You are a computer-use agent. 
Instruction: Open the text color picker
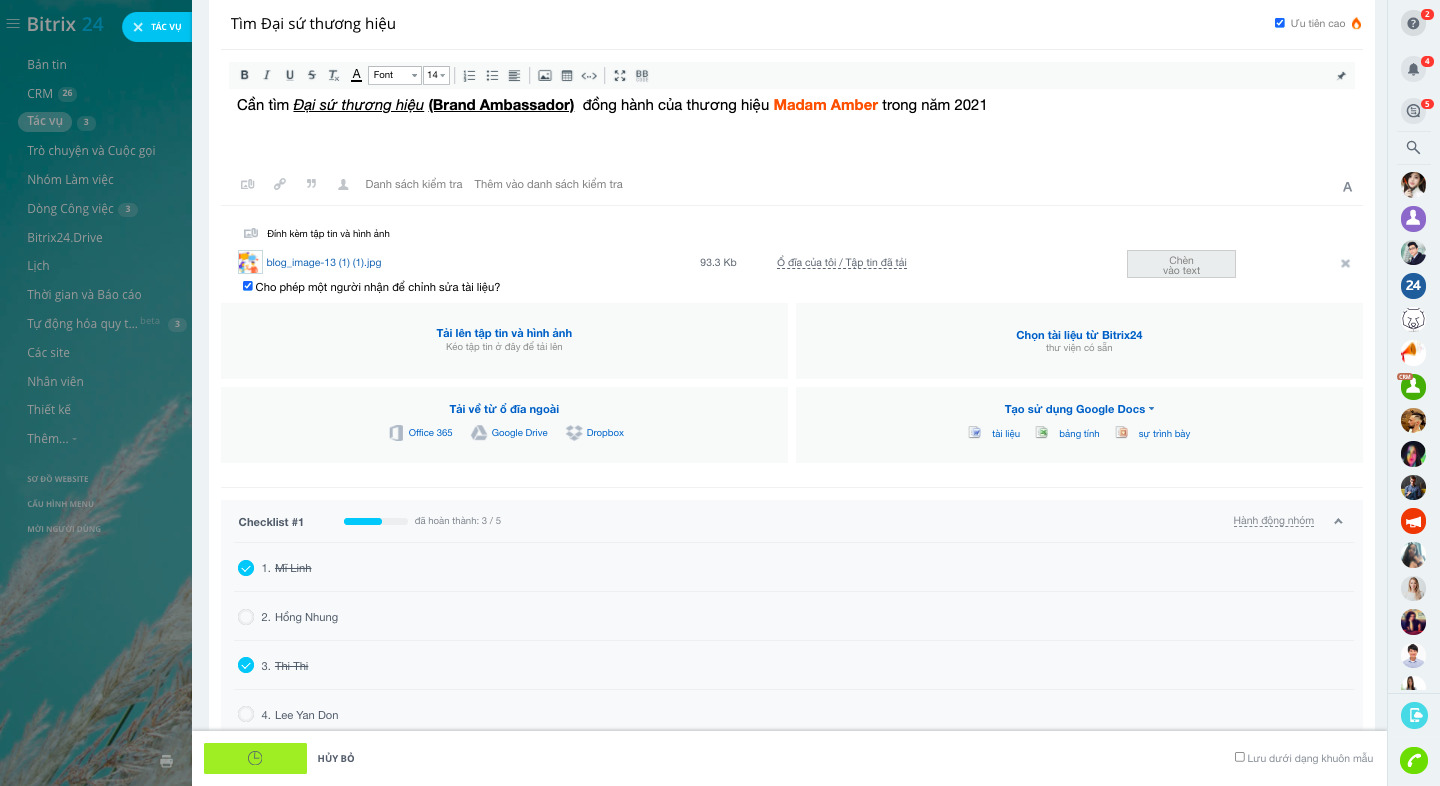[x=356, y=75]
